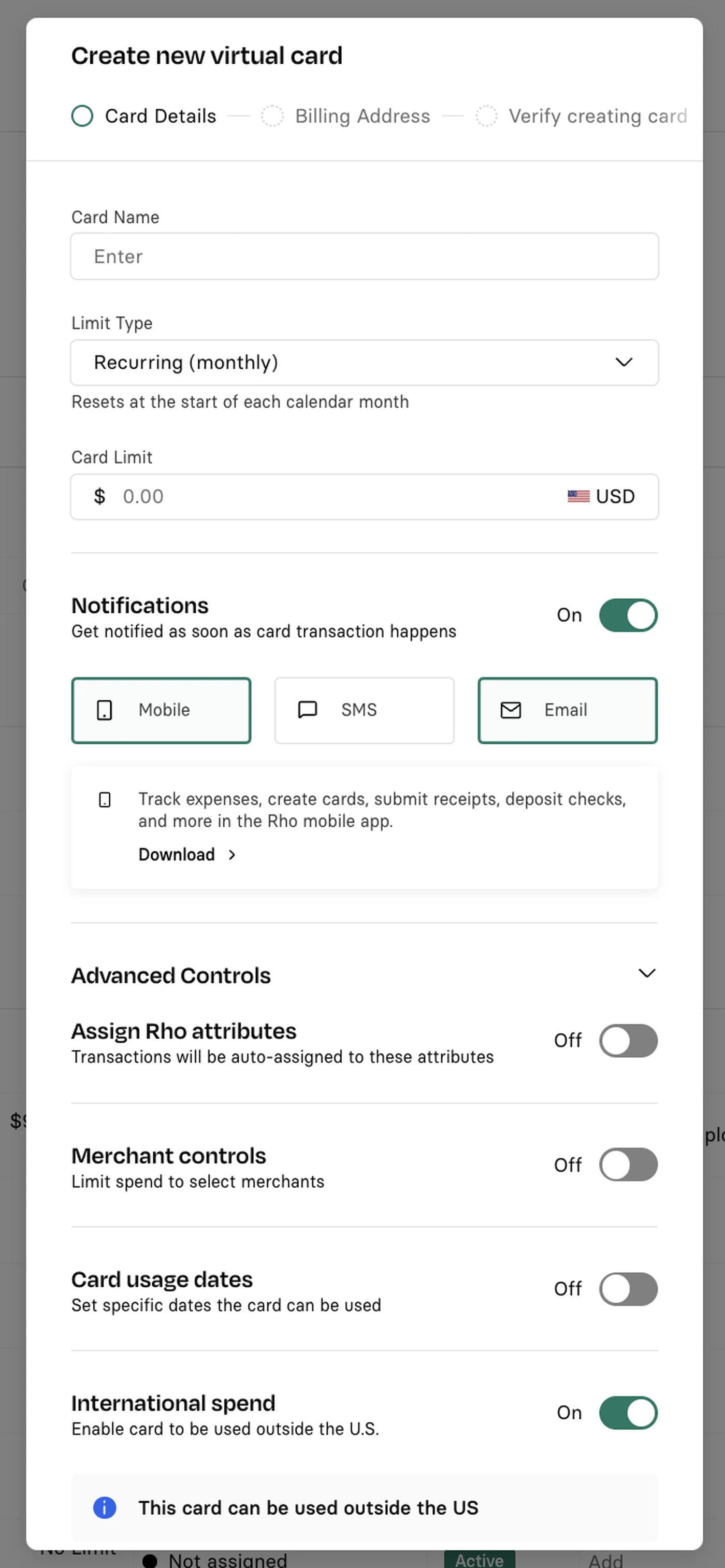Click the Email envelope icon

510,710
